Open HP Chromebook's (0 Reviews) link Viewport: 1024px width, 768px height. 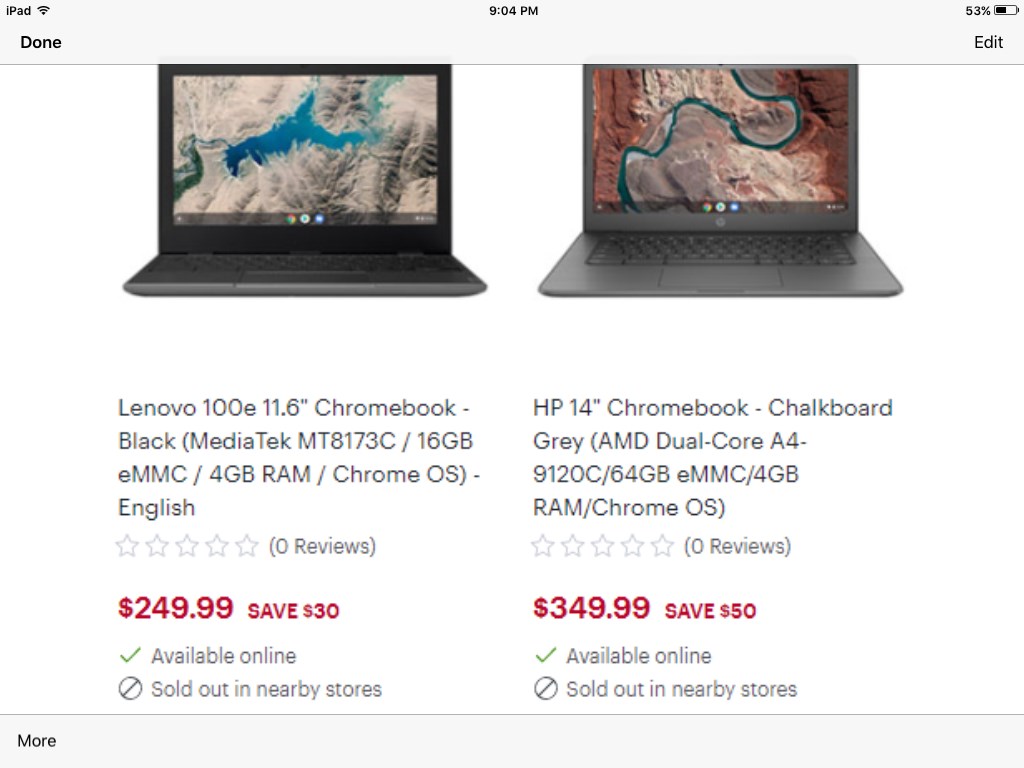(737, 546)
